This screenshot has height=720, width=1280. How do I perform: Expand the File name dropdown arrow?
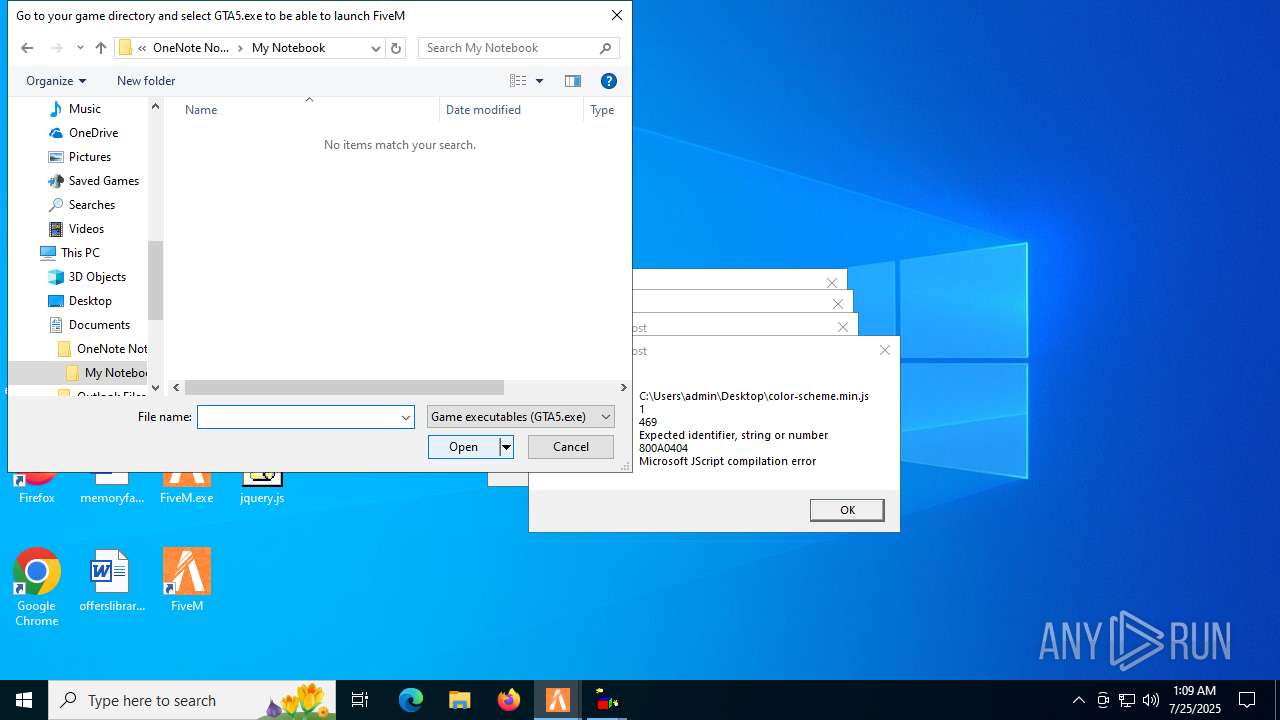[x=406, y=417]
